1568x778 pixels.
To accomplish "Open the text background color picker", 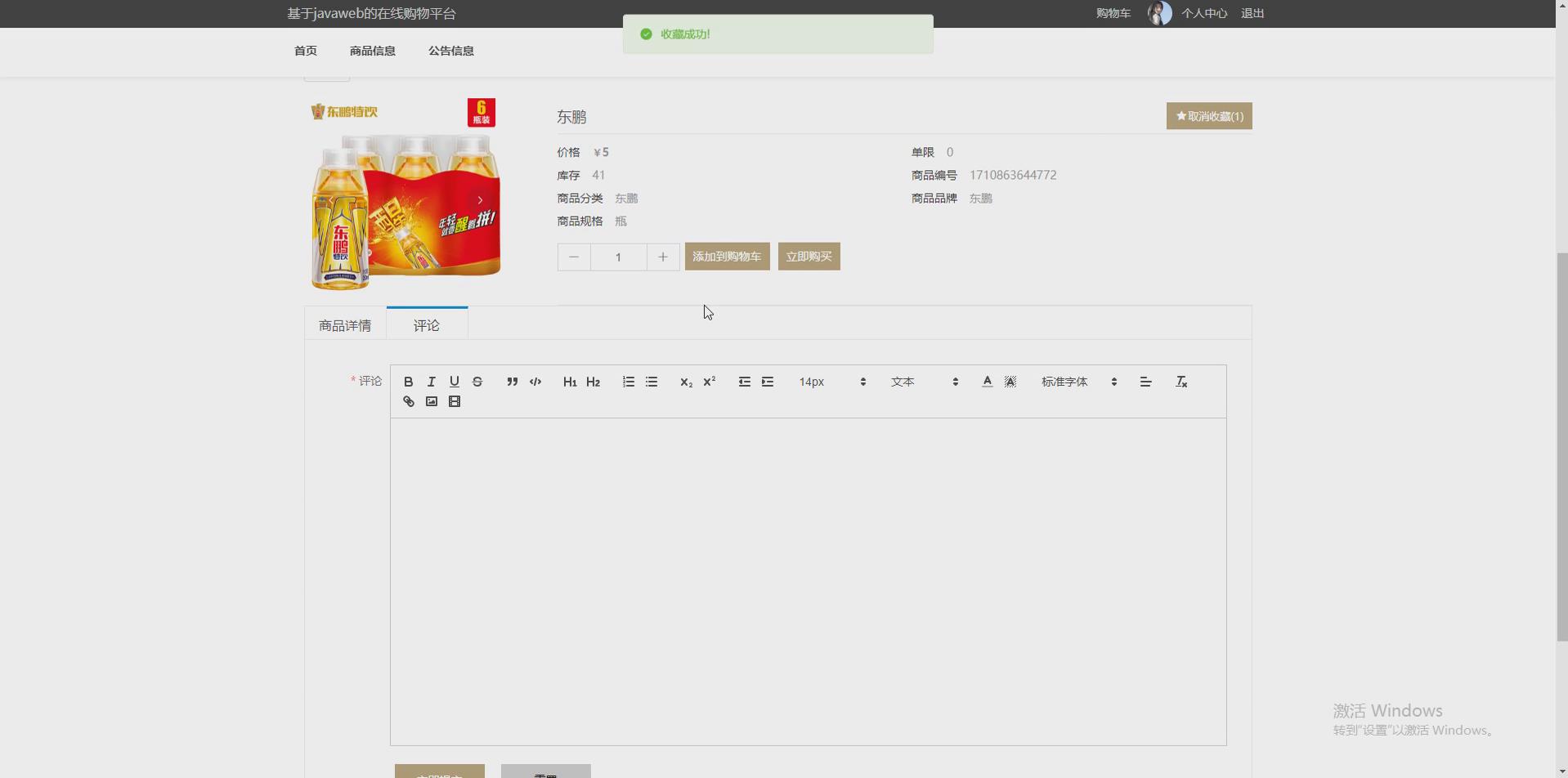I will pyautogui.click(x=1010, y=382).
